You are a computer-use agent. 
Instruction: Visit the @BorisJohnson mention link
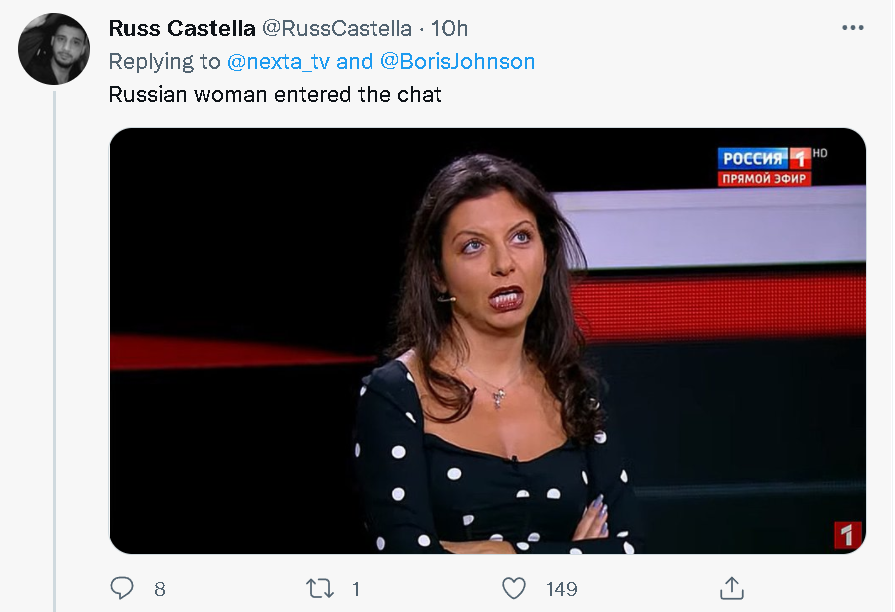[457, 61]
